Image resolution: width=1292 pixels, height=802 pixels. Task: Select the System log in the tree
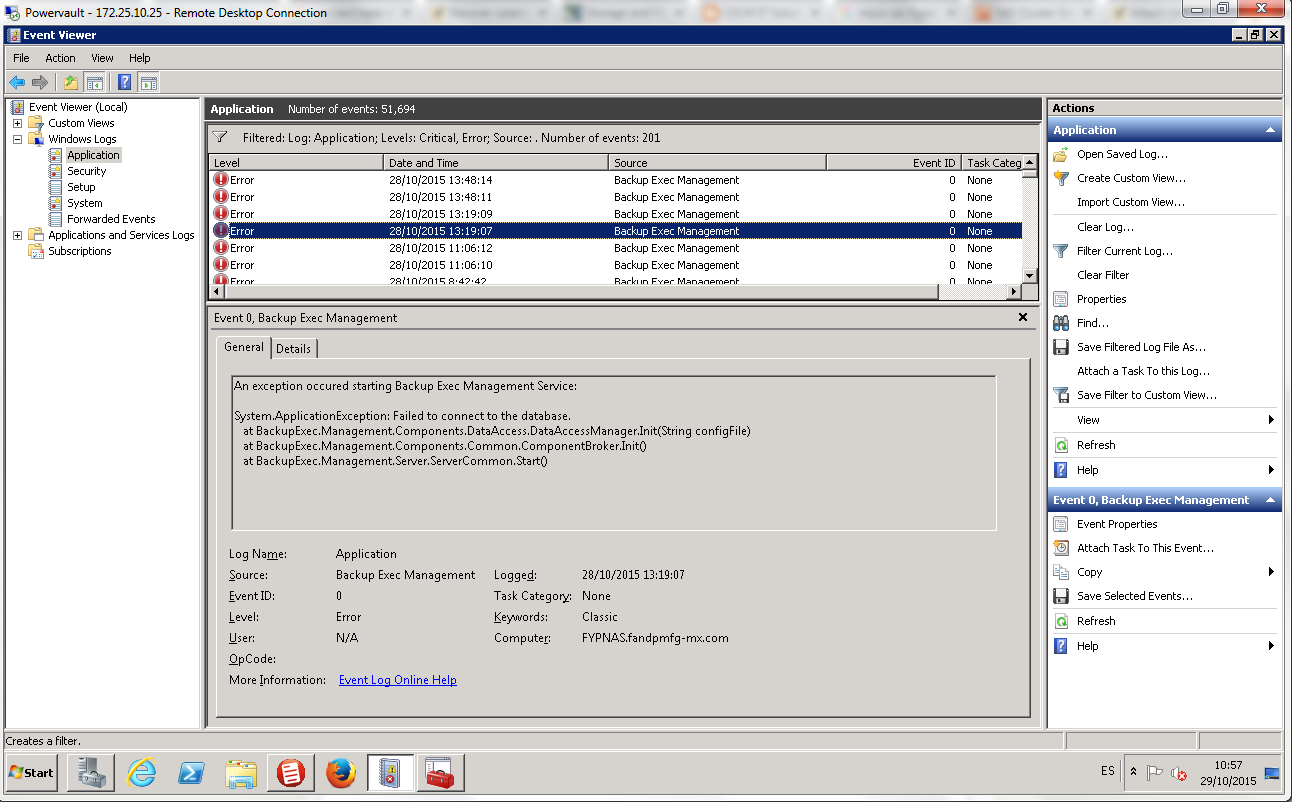pyautogui.click(x=87, y=202)
